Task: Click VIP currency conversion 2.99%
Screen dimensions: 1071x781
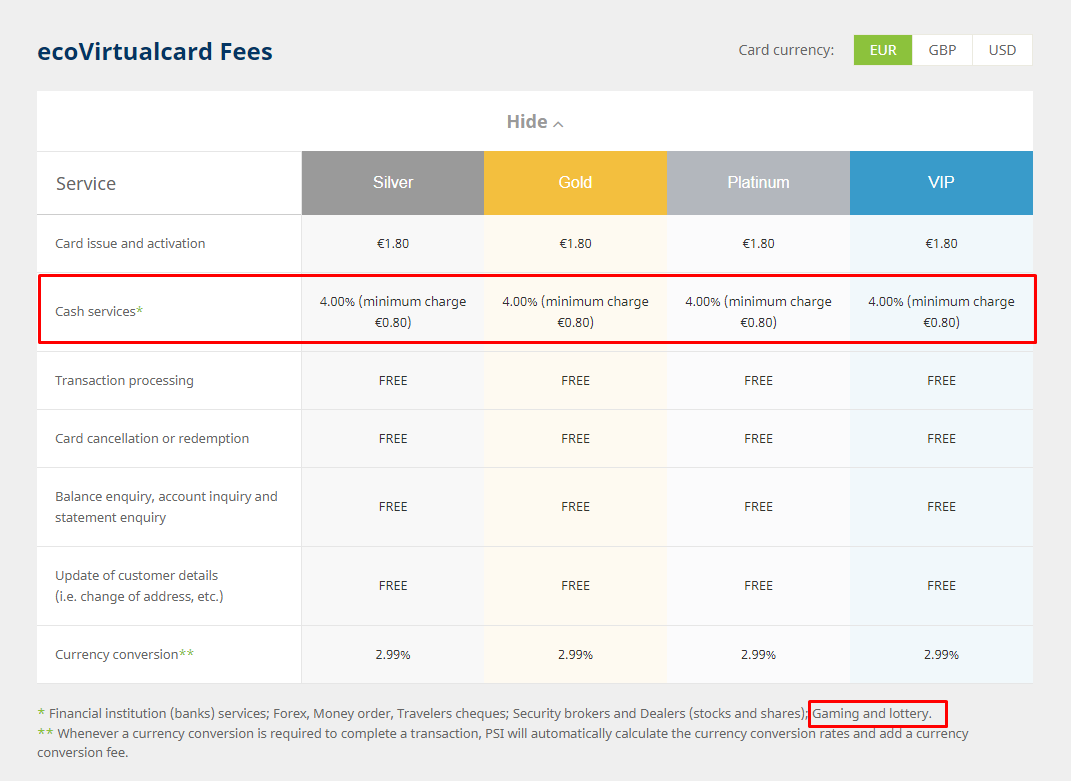Action: pos(941,655)
